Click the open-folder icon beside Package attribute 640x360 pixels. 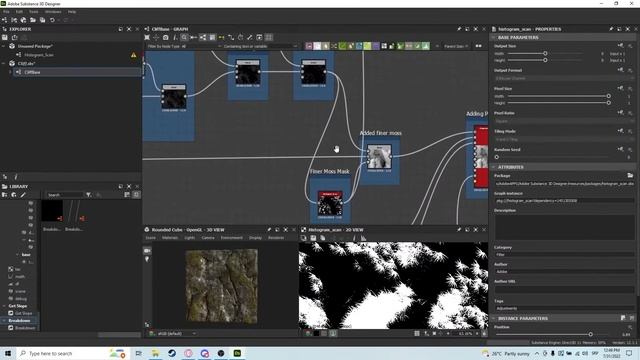click(x=630, y=176)
